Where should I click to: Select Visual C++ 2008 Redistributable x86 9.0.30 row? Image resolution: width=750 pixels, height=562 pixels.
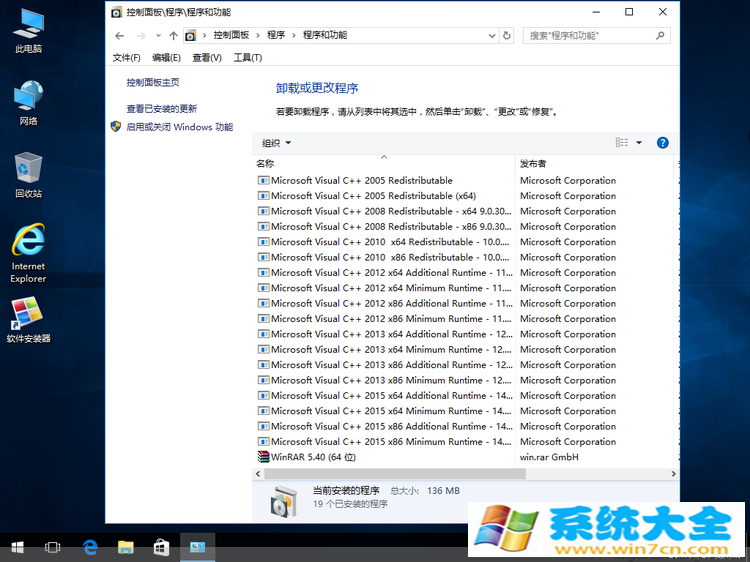[465, 226]
